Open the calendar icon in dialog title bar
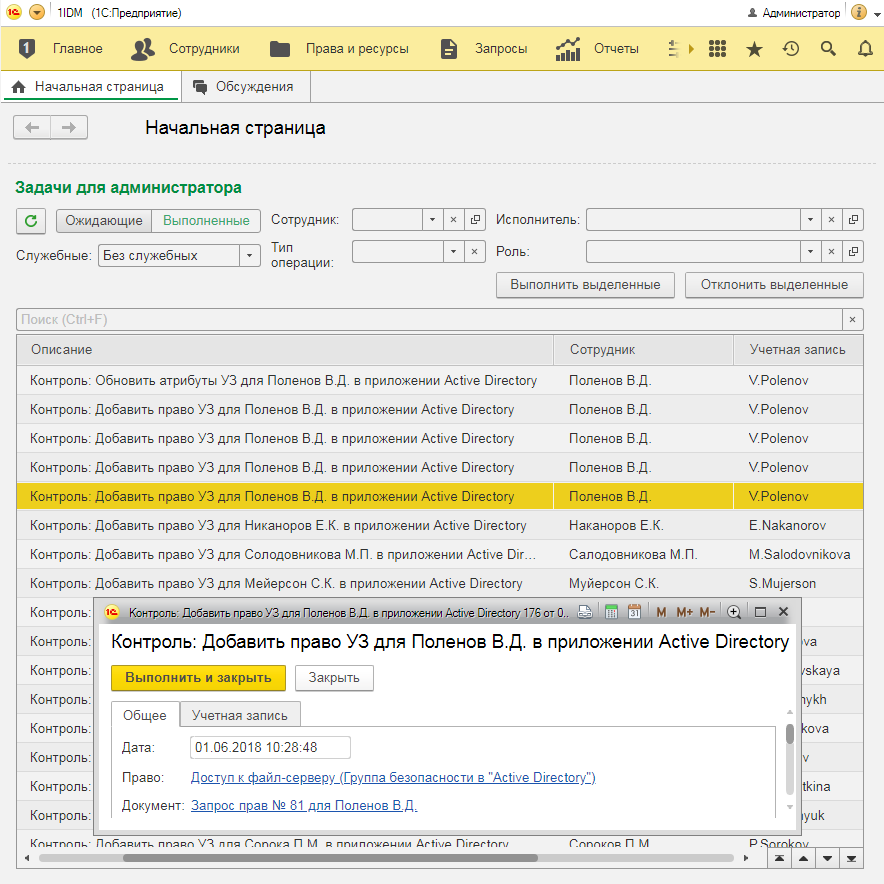This screenshot has width=884, height=884. (x=634, y=612)
